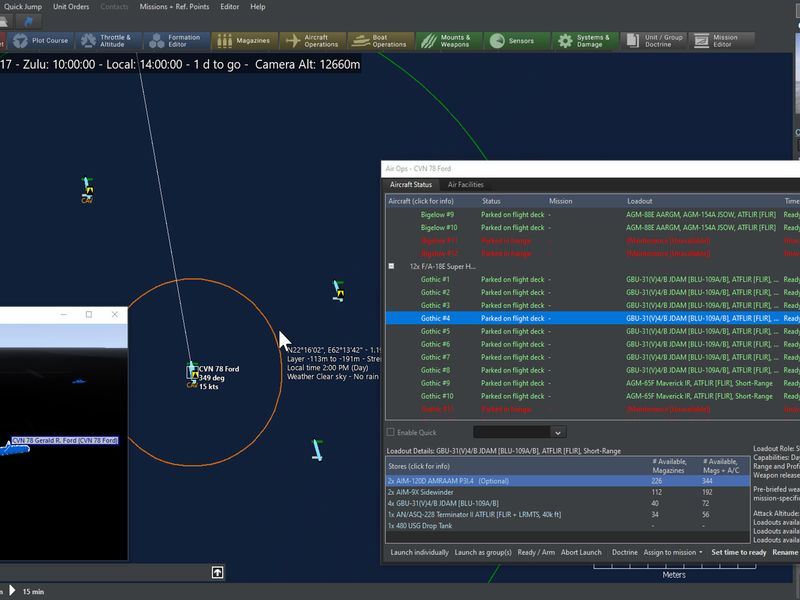Open the Boat Operations panel

[x=381, y=41]
